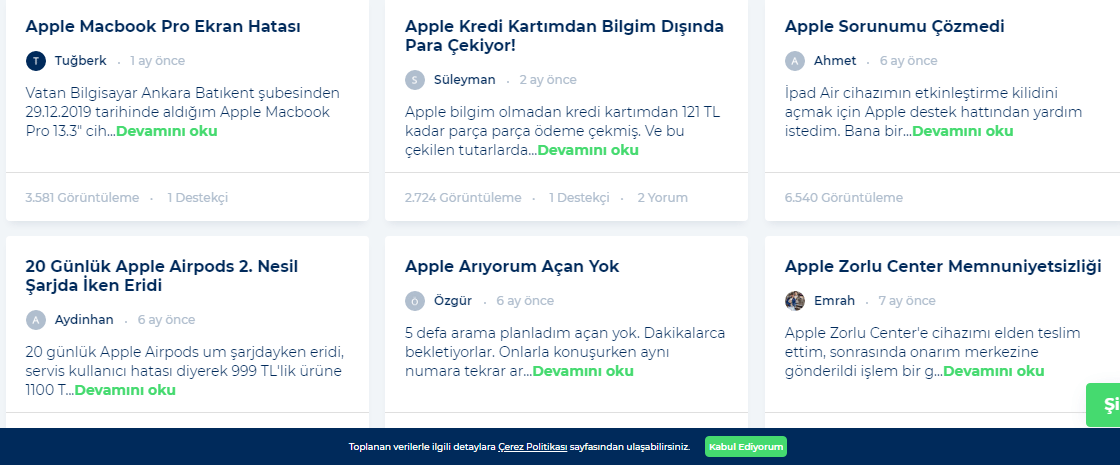The width and height of the screenshot is (1120, 465).
Task: Click '1 Destekçi' under credit card complaint
Action: [579, 198]
